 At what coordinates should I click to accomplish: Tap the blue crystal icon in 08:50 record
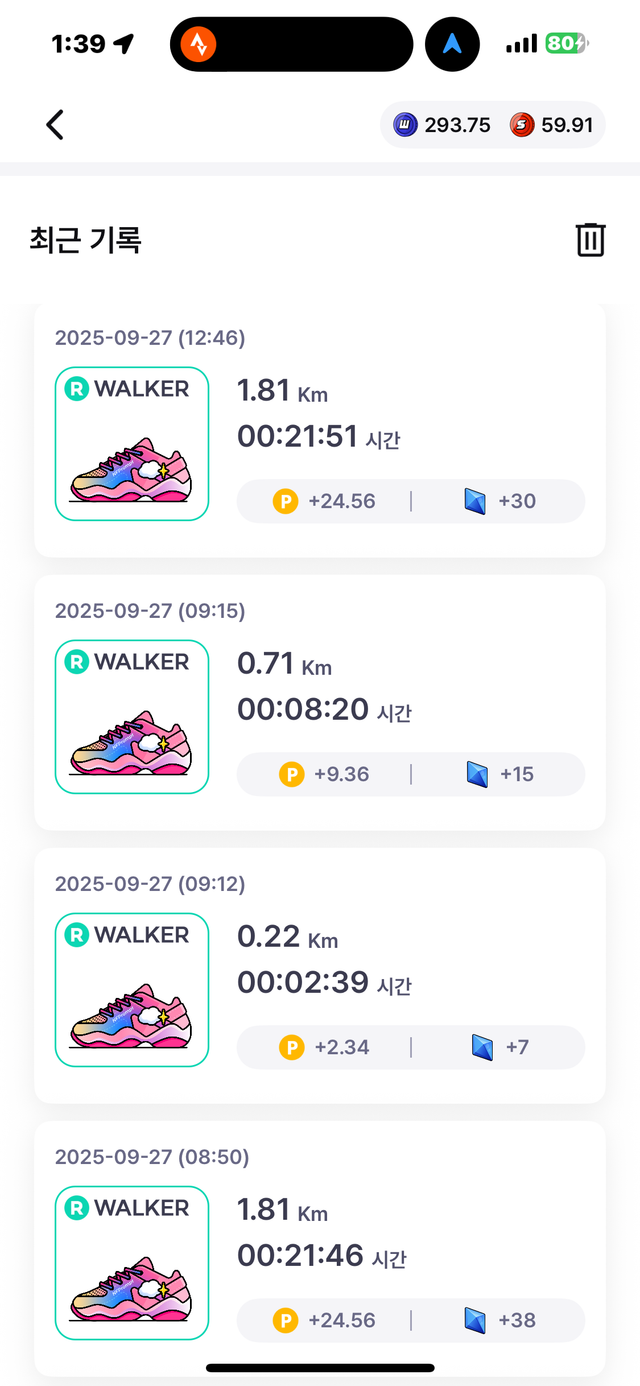pyautogui.click(x=476, y=1320)
